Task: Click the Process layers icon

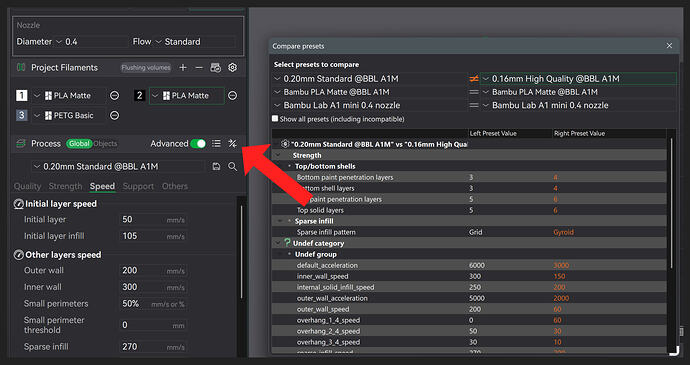Action: 21,144
